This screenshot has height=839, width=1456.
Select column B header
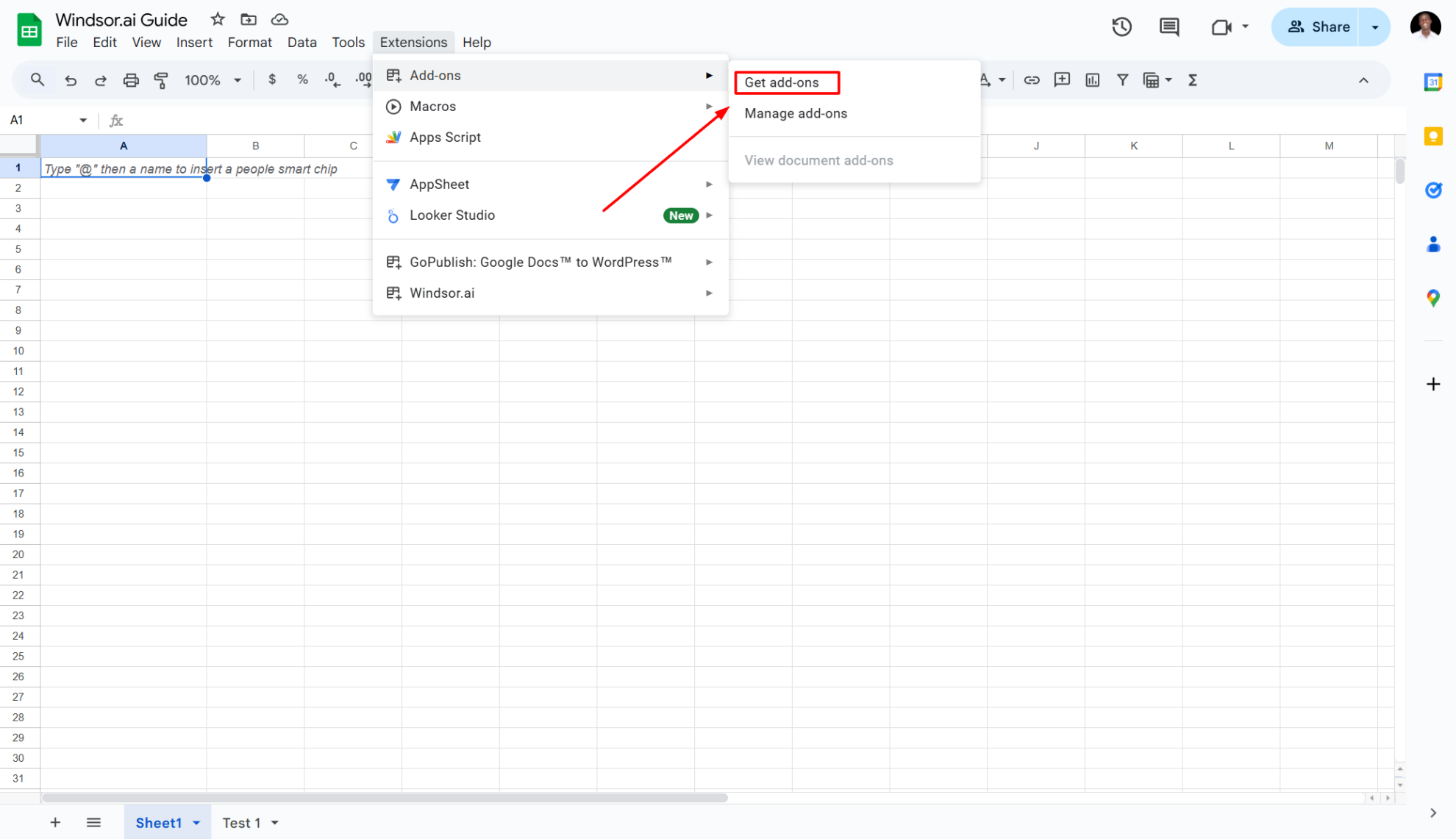[x=255, y=146]
